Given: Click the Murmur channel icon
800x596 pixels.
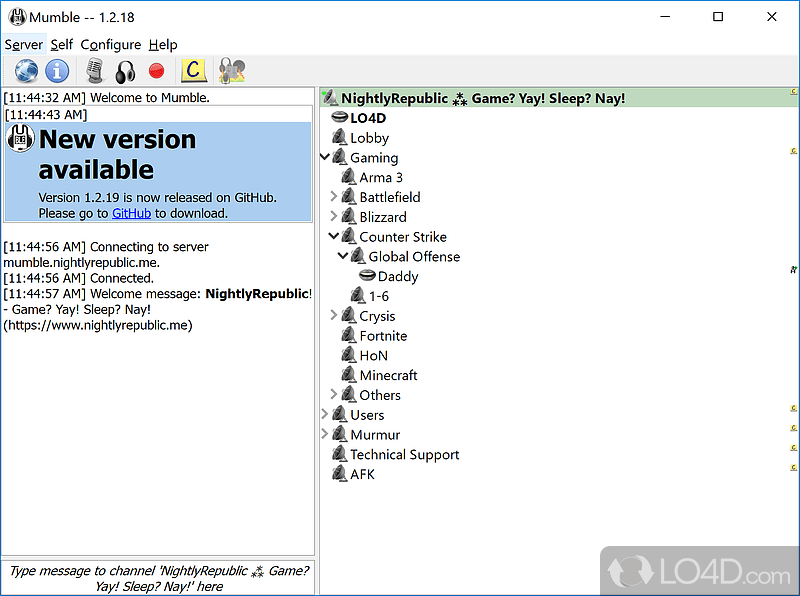Looking at the screenshot, I should click(x=340, y=434).
